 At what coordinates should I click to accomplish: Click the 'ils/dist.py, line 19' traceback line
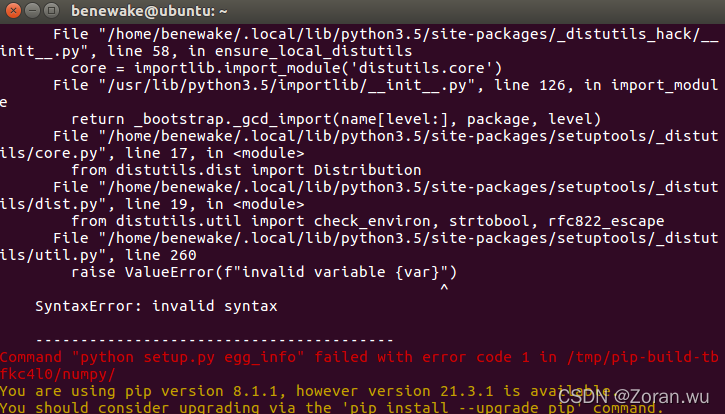point(152,204)
